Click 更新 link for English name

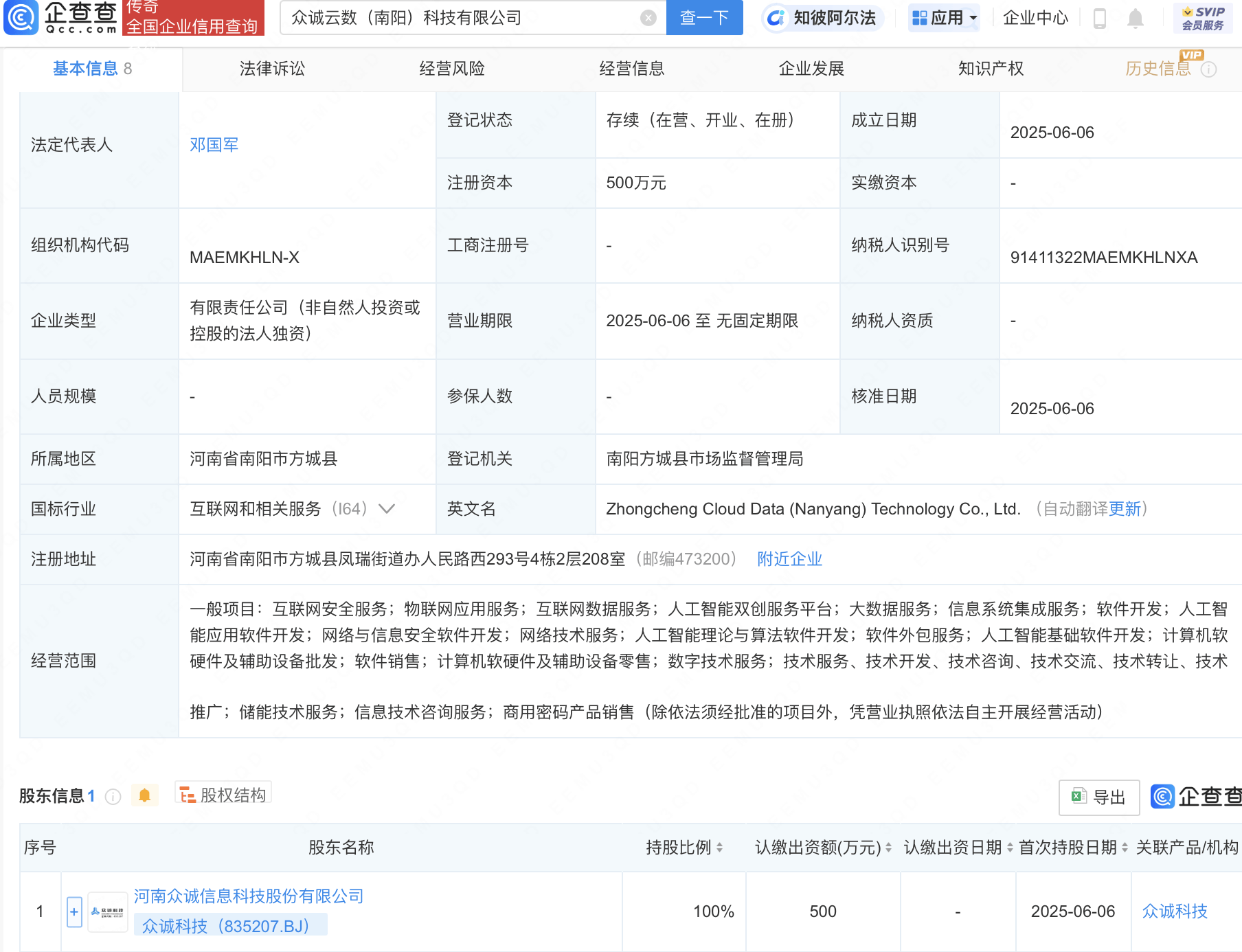1125,509
